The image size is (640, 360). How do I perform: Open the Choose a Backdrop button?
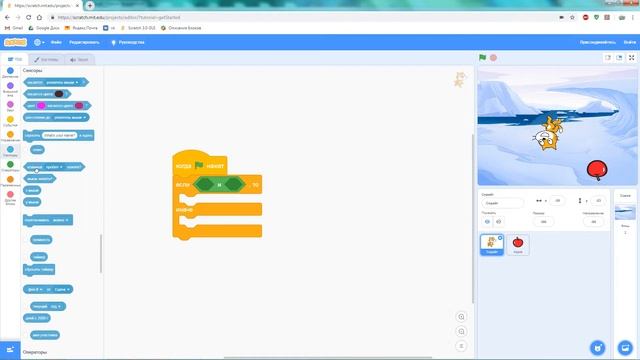click(x=625, y=348)
